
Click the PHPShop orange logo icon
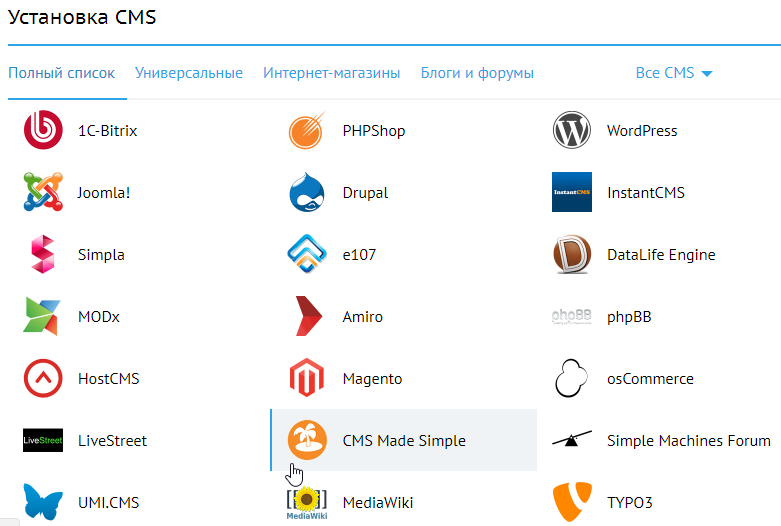(307, 130)
